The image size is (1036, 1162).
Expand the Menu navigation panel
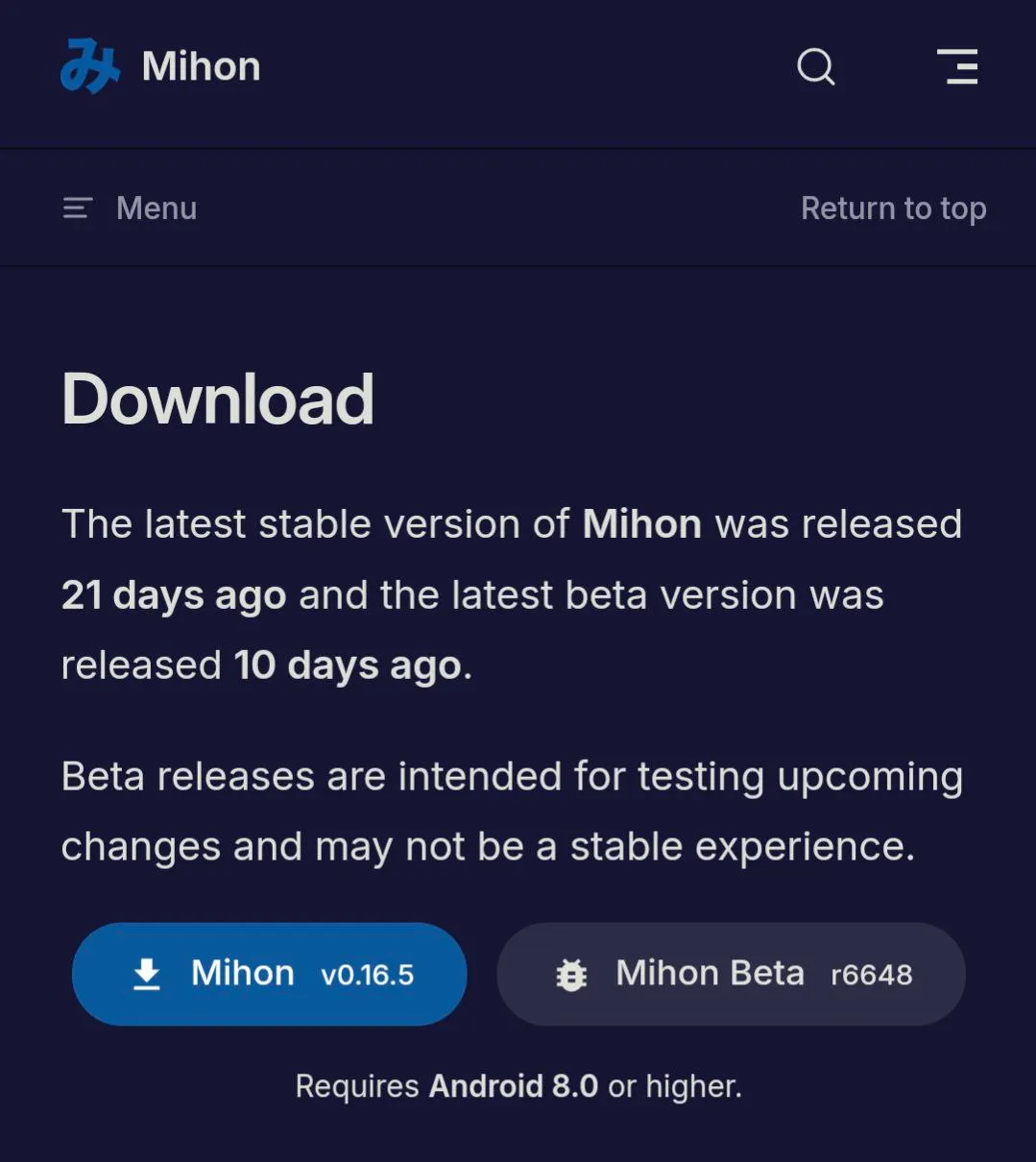click(x=128, y=207)
